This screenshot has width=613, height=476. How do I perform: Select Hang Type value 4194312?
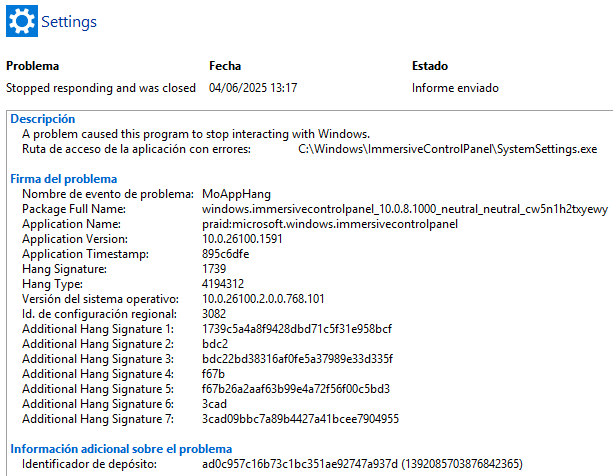click(x=223, y=284)
